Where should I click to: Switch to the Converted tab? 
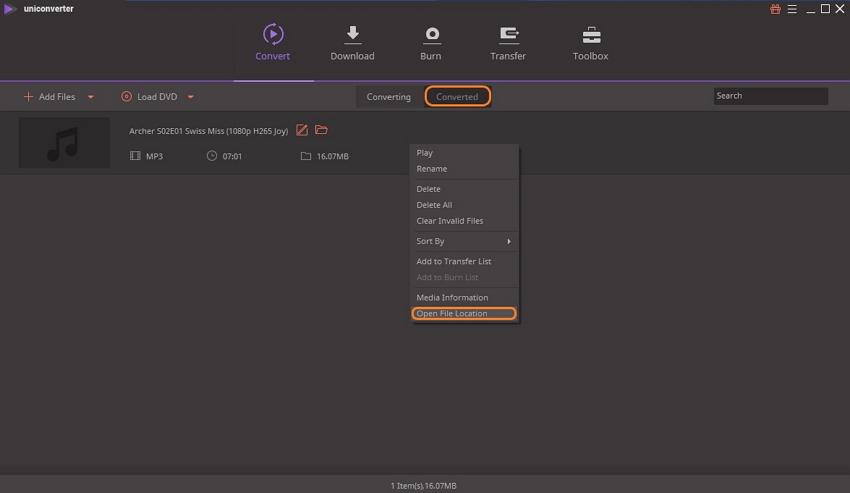pyautogui.click(x=458, y=97)
